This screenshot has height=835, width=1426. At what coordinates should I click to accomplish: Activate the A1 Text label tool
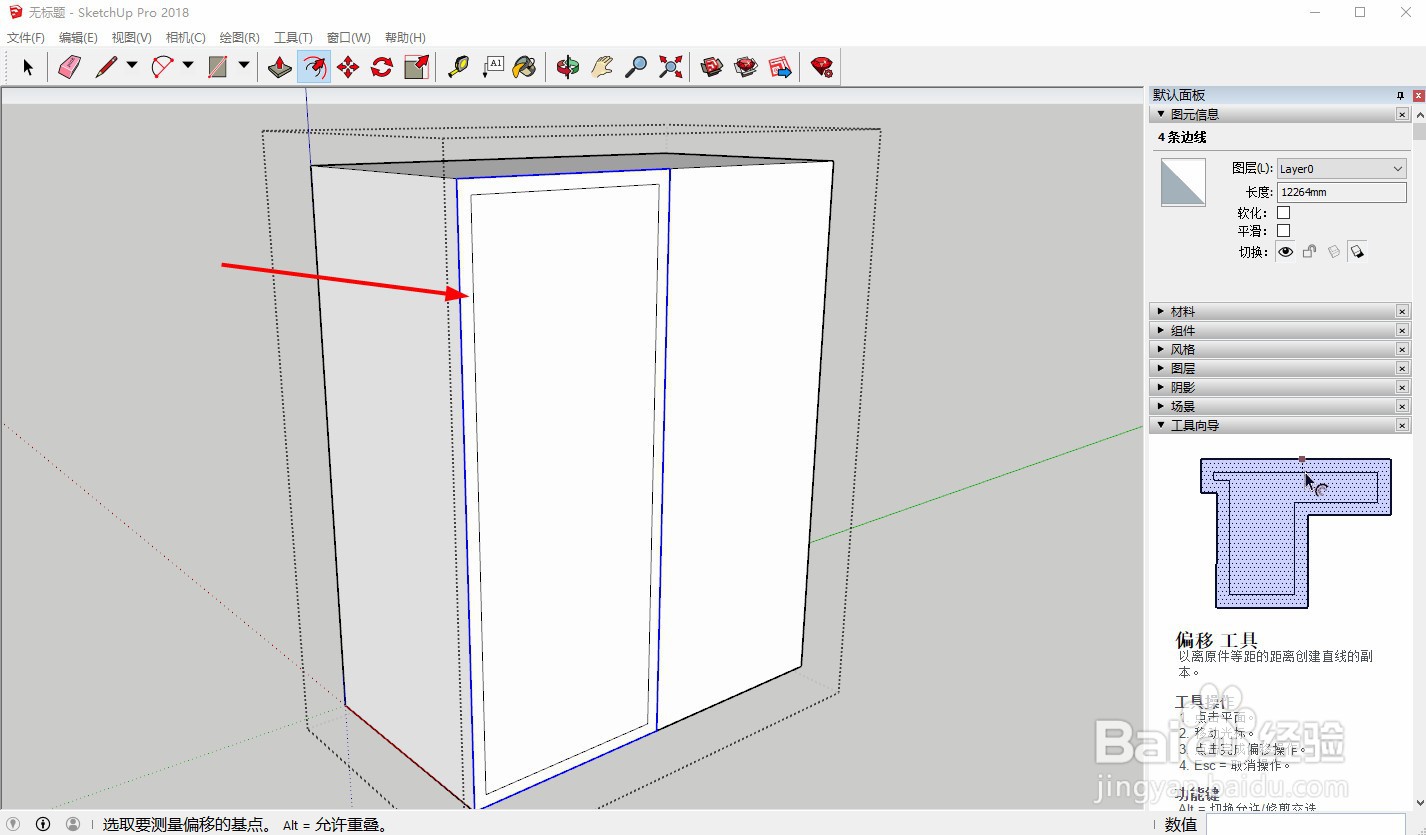(493, 67)
